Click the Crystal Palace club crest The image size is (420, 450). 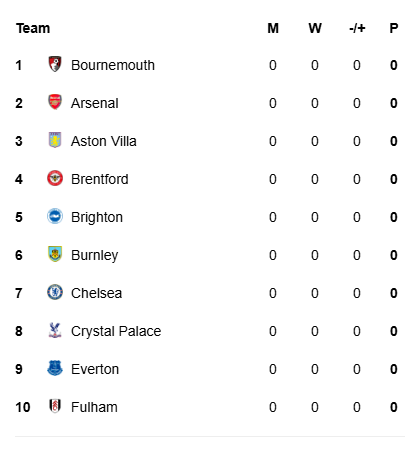coord(55,330)
